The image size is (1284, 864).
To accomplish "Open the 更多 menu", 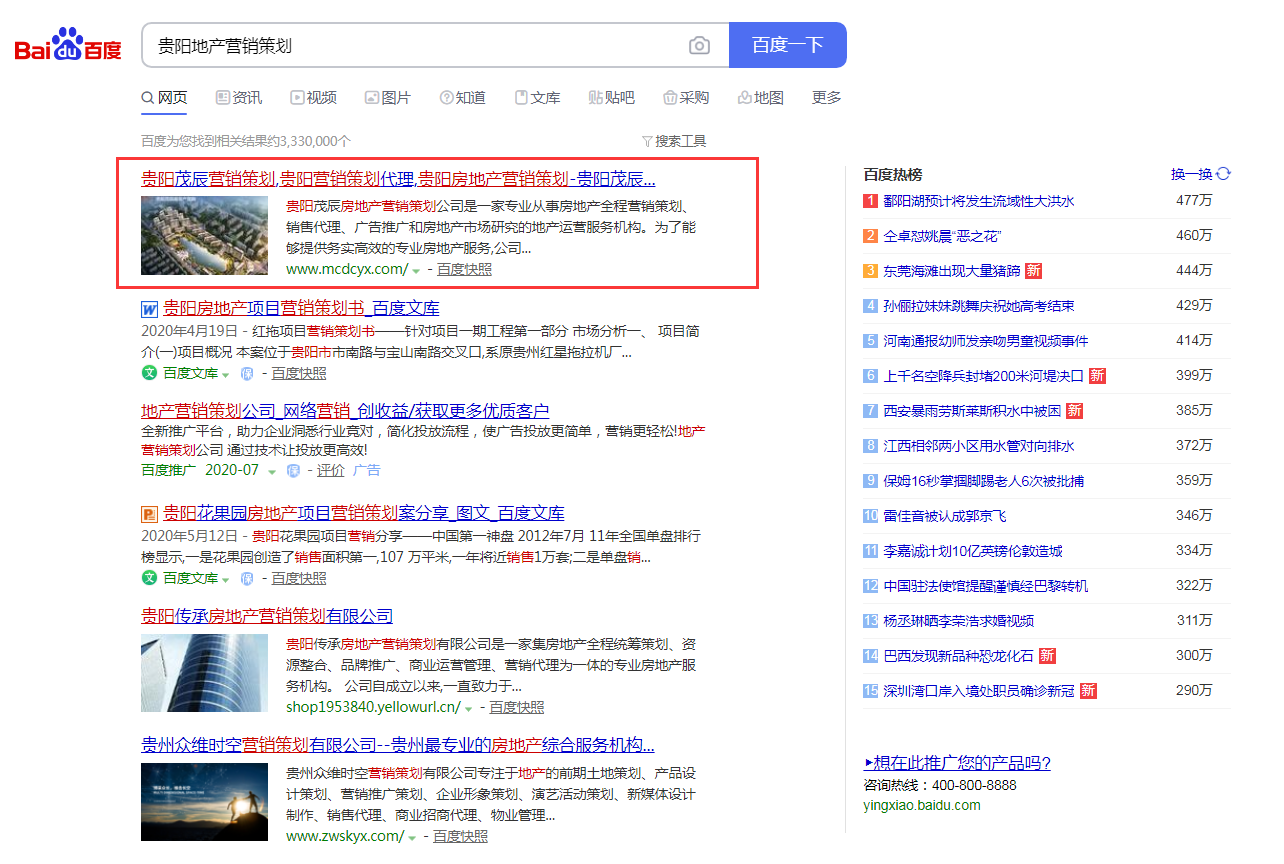I will (x=826, y=98).
